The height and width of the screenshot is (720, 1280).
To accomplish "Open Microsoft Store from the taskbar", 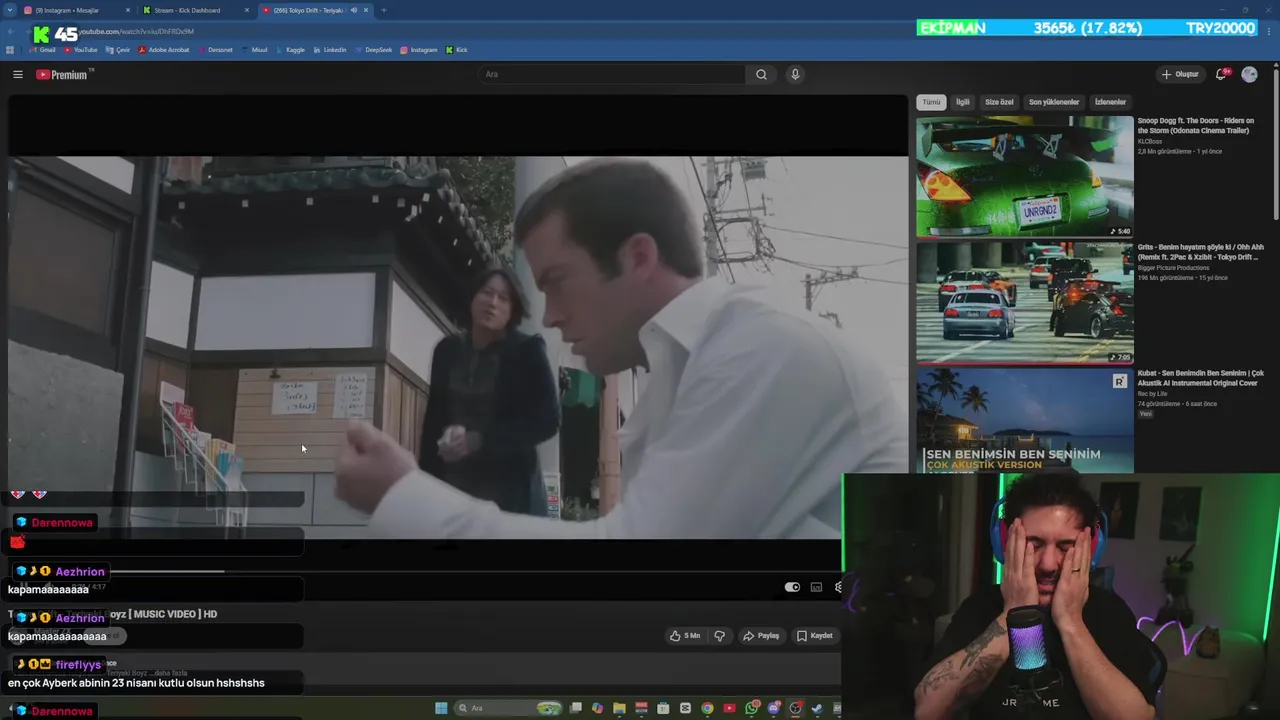I will 663,708.
